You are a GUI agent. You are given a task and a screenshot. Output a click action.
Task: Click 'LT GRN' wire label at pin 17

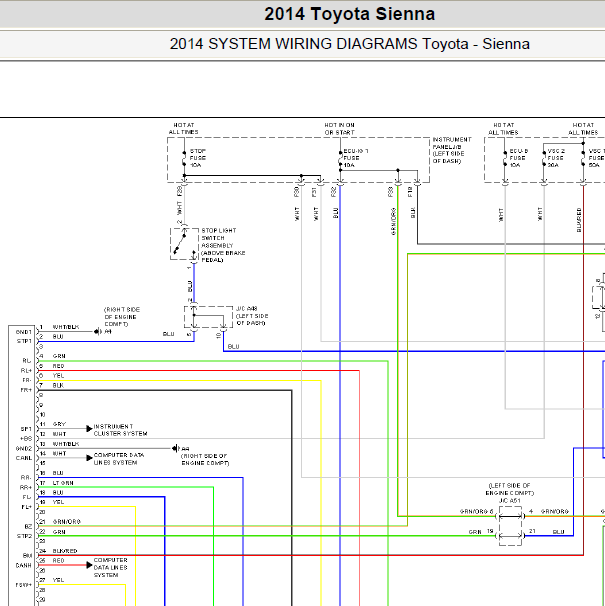tap(63, 483)
